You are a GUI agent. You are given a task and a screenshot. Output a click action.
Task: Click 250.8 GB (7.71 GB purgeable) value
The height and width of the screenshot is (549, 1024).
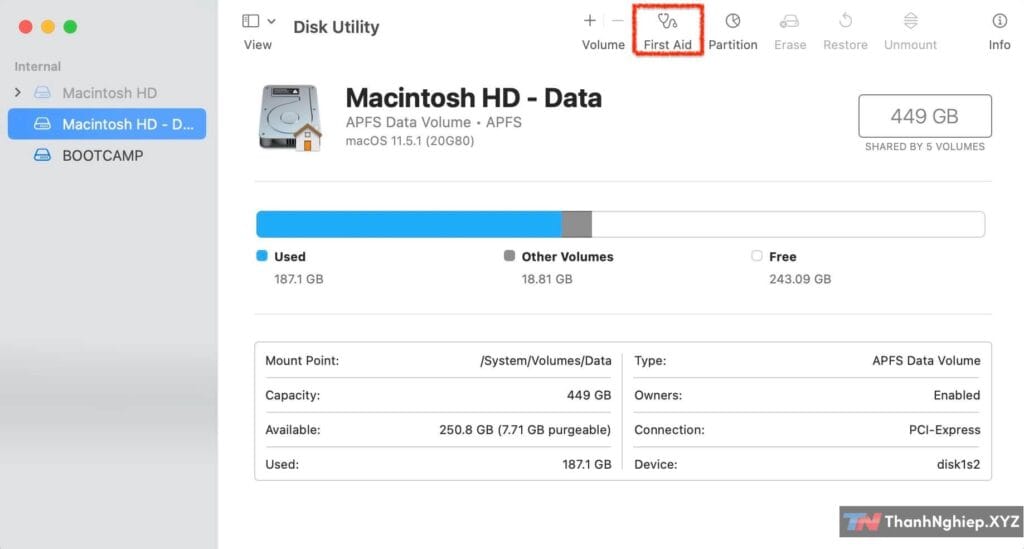pyautogui.click(x=525, y=430)
